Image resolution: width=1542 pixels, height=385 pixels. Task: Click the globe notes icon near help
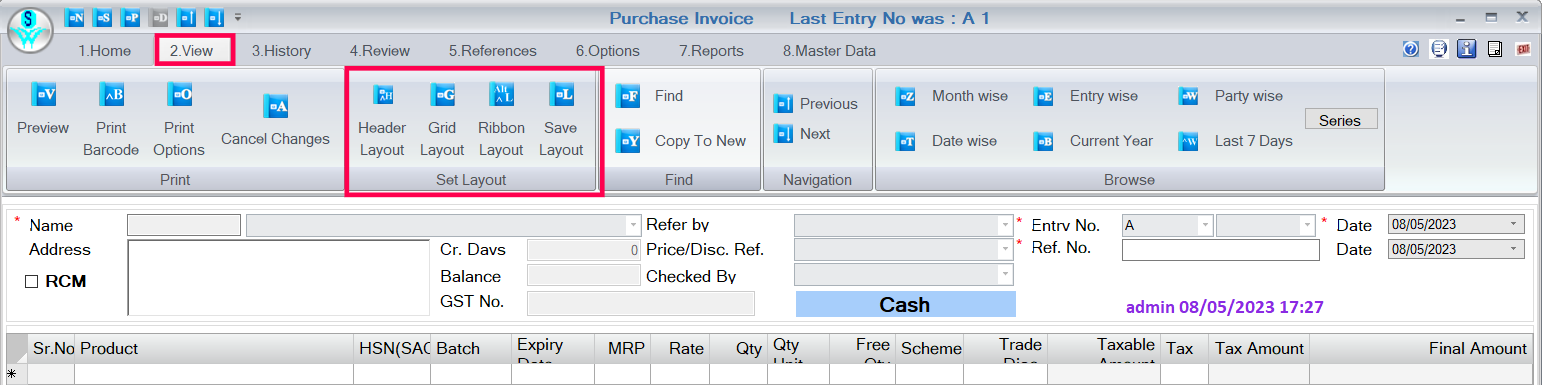(x=1439, y=49)
